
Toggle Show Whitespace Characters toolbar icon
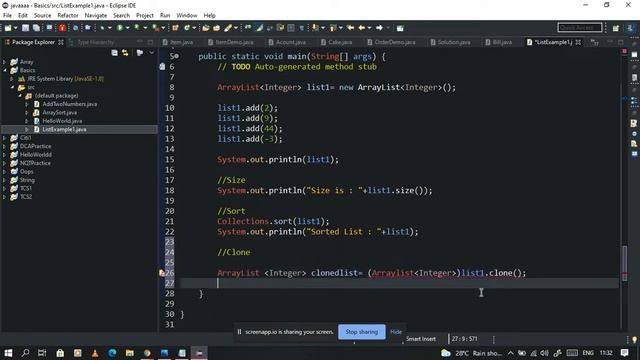pyautogui.click(x=302, y=28)
